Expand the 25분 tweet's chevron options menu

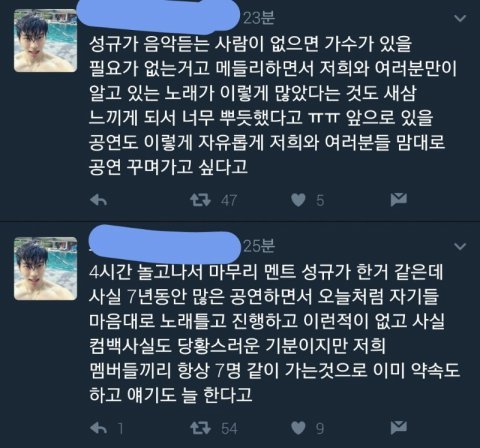coord(460,246)
